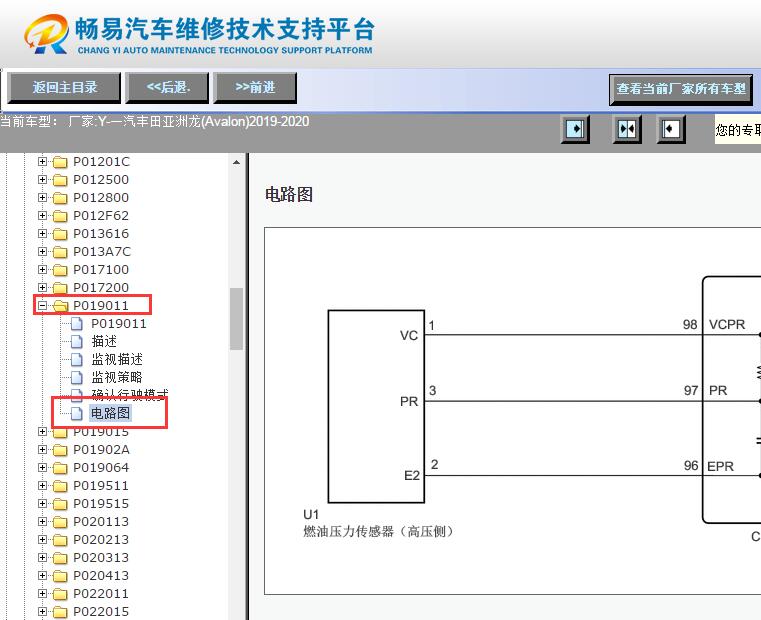Viewport: 761px width, 620px height.
Task: Open the child P019011 document
Action: point(119,323)
